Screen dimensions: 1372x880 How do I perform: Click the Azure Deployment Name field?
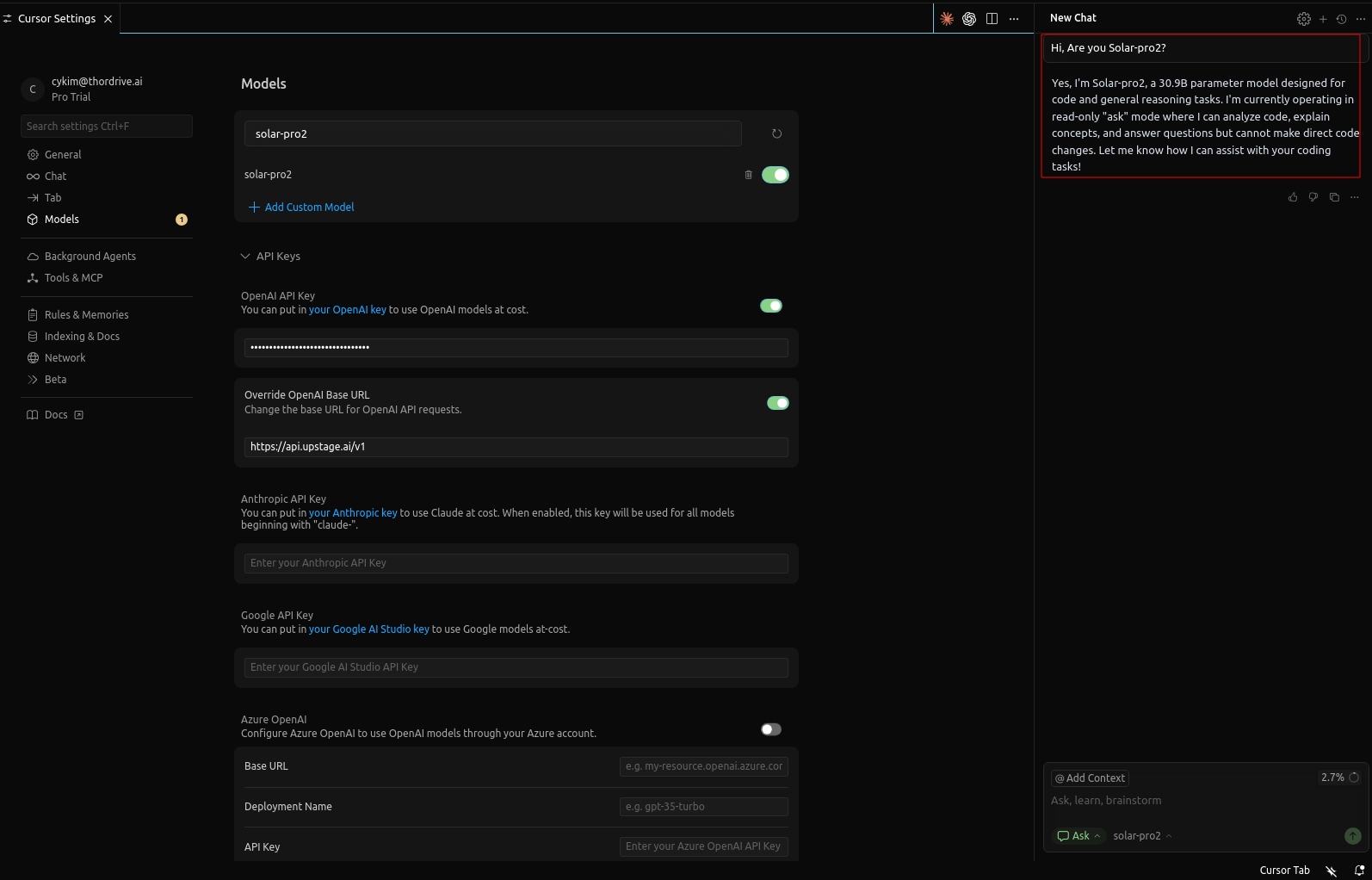coord(704,807)
